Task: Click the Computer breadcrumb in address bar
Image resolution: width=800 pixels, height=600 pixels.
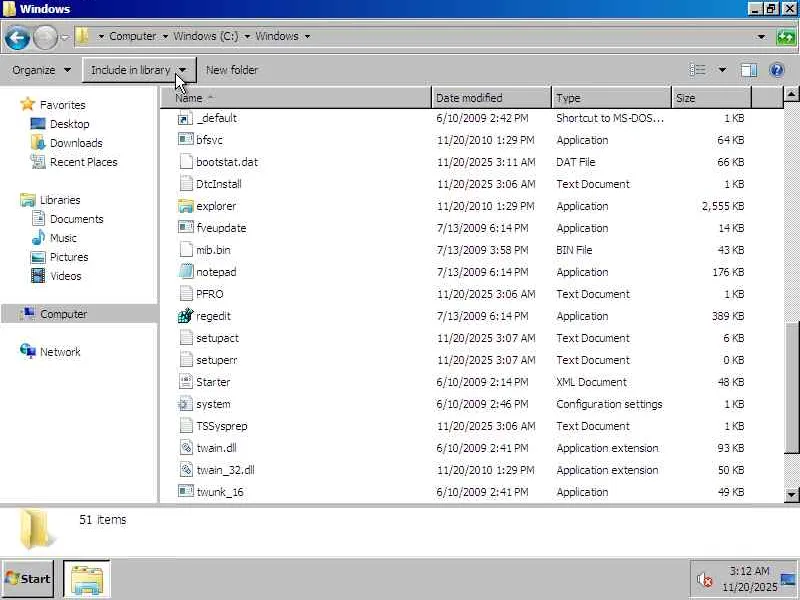Action: pyautogui.click(x=133, y=36)
